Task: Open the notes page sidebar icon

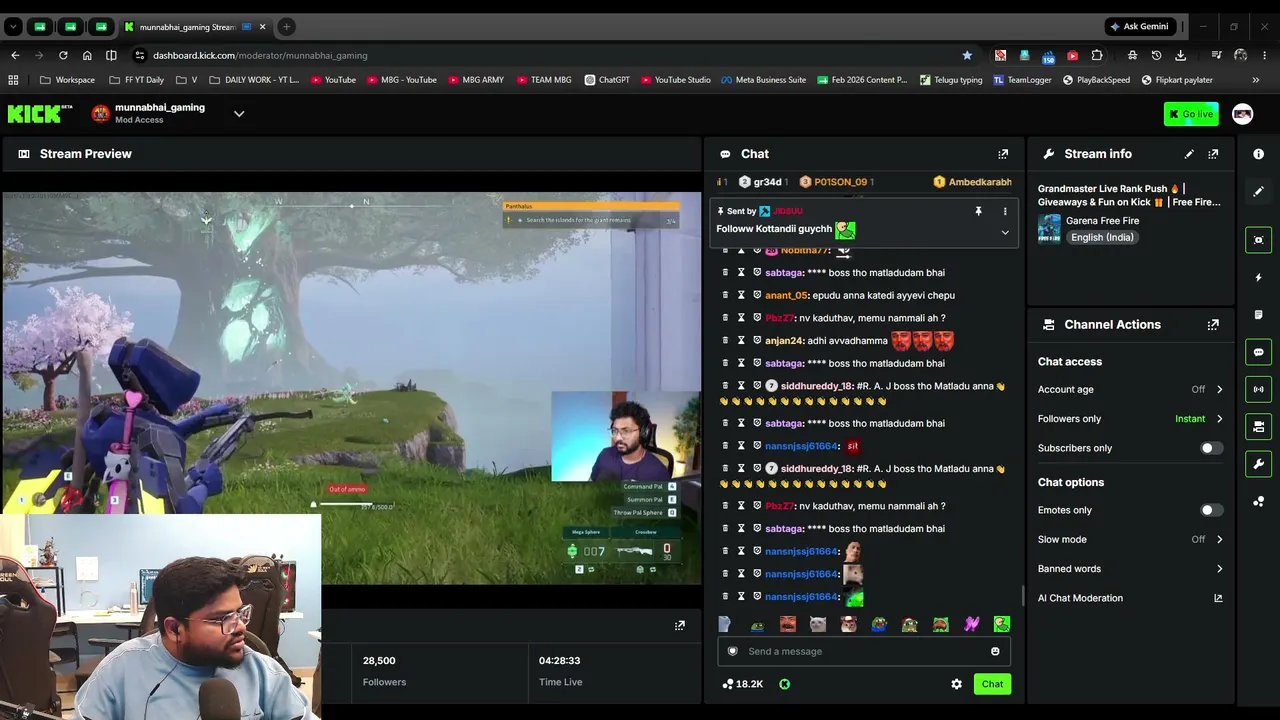Action: [1258, 315]
